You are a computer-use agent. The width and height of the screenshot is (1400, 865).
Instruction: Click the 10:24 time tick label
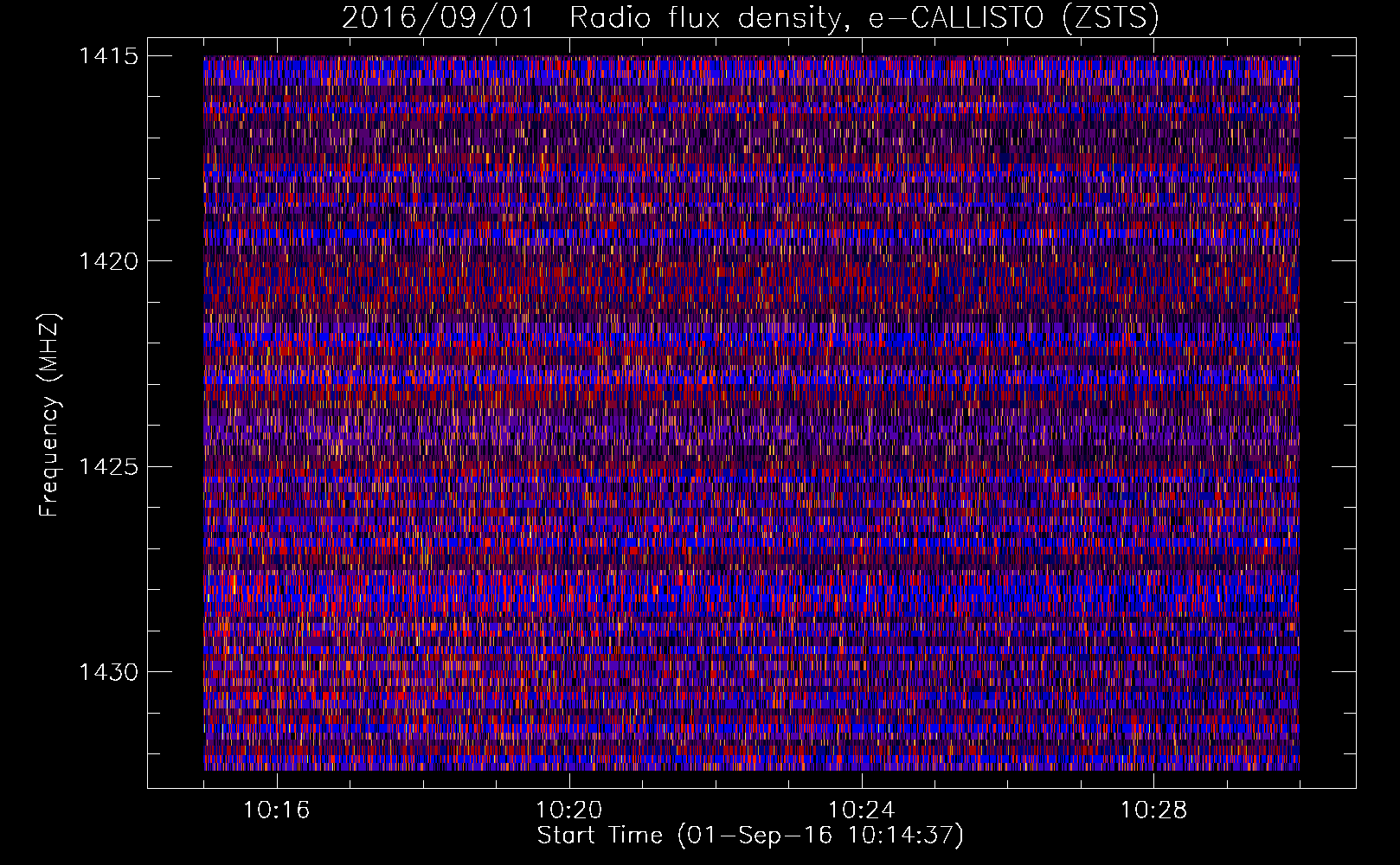pos(862,811)
